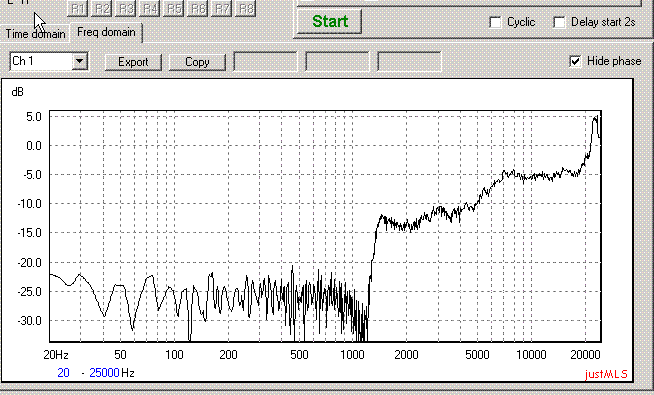This screenshot has width=654, height=395.
Task: Edit the upper frequency limit 25000
Action: click(x=104, y=372)
